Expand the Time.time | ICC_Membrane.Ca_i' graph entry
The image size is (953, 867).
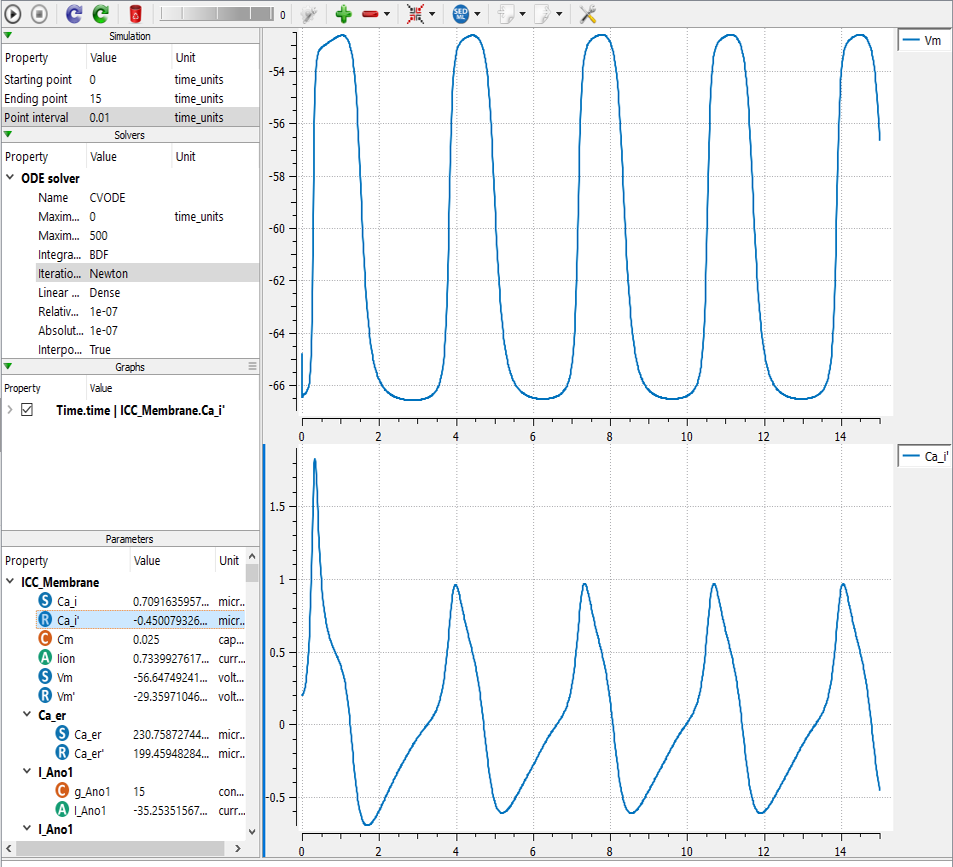(x=10, y=410)
